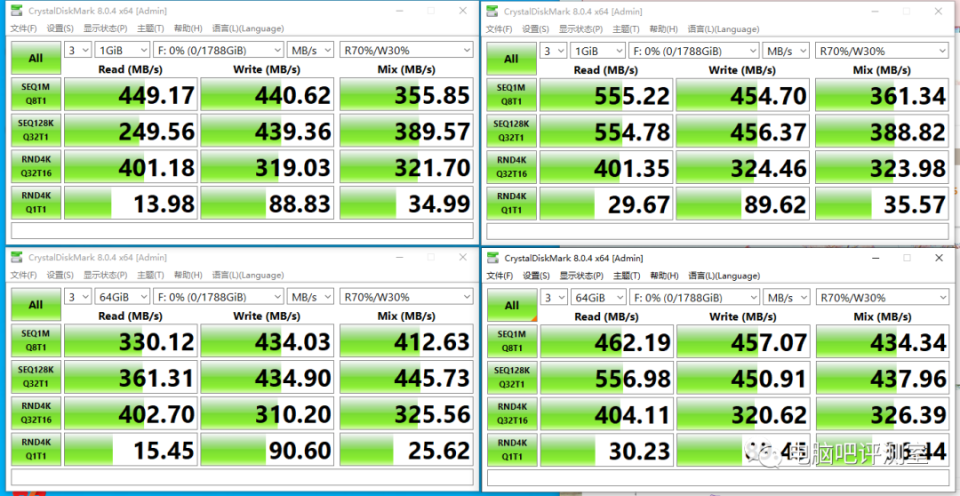
Task: Open drive F: dropdown in 449.17 window
Action: pyautogui.click(x=218, y=50)
